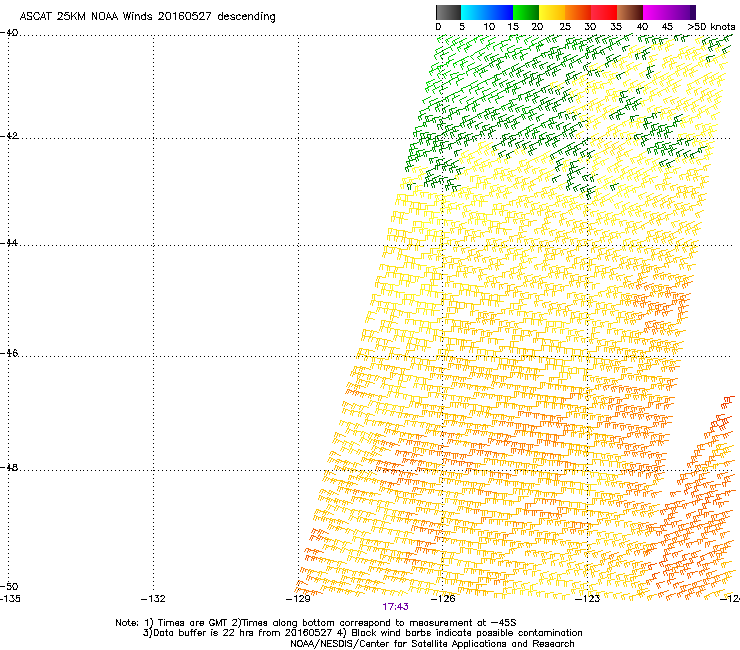This screenshot has height=650, width=740.
Task: Click the '>50 knots' legend label
Action: [x=711, y=26]
